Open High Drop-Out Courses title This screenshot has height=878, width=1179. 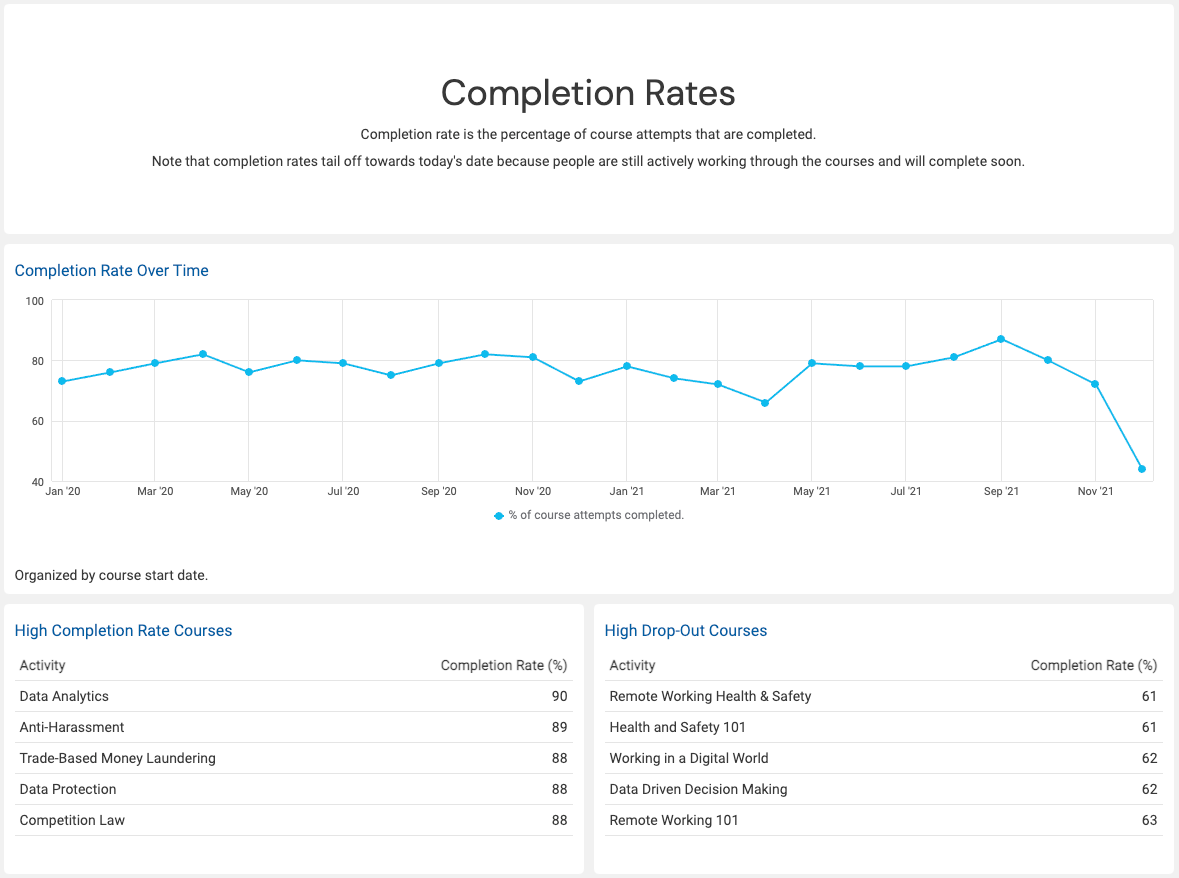pyautogui.click(x=686, y=631)
